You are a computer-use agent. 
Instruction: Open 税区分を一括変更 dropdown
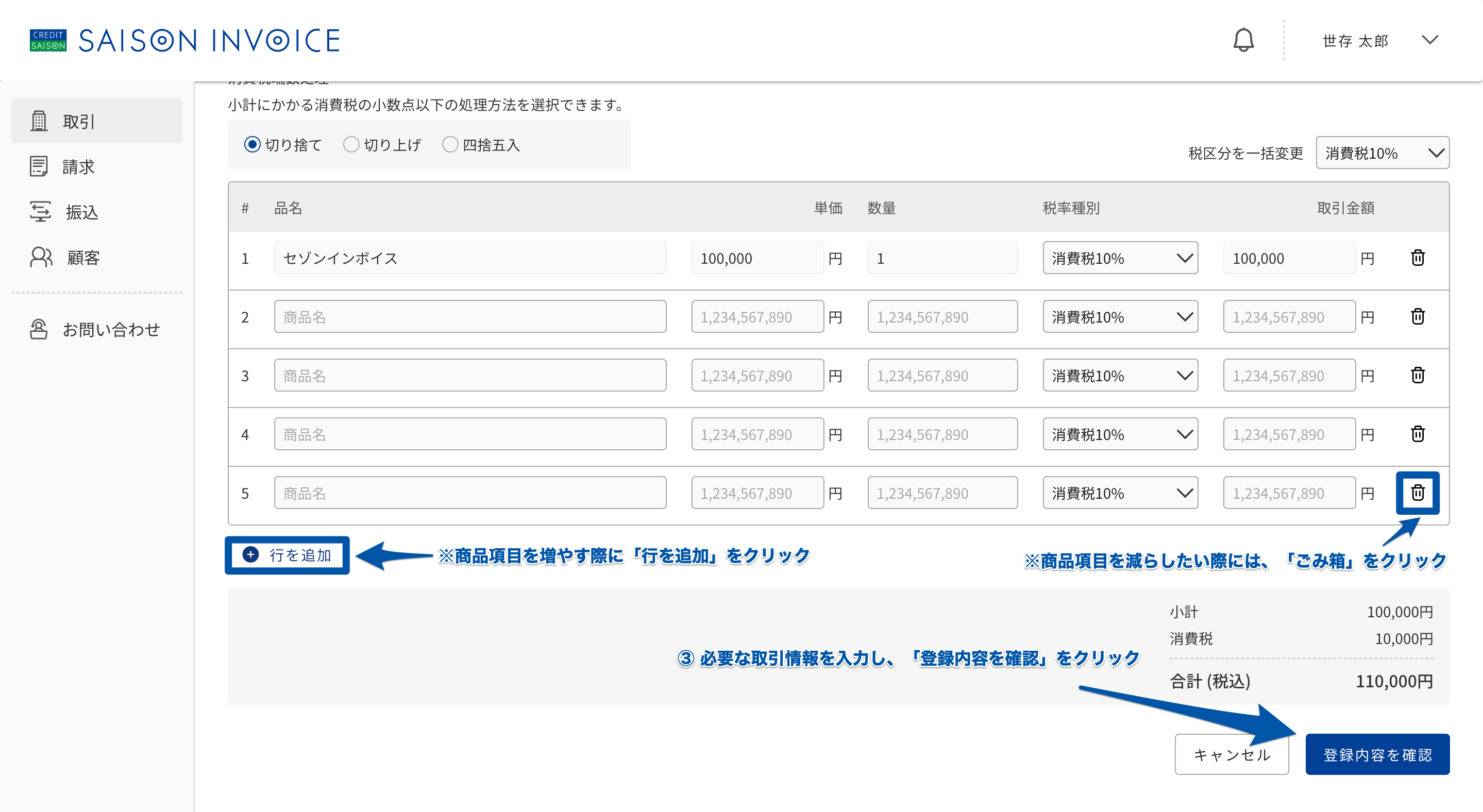click(x=1382, y=153)
